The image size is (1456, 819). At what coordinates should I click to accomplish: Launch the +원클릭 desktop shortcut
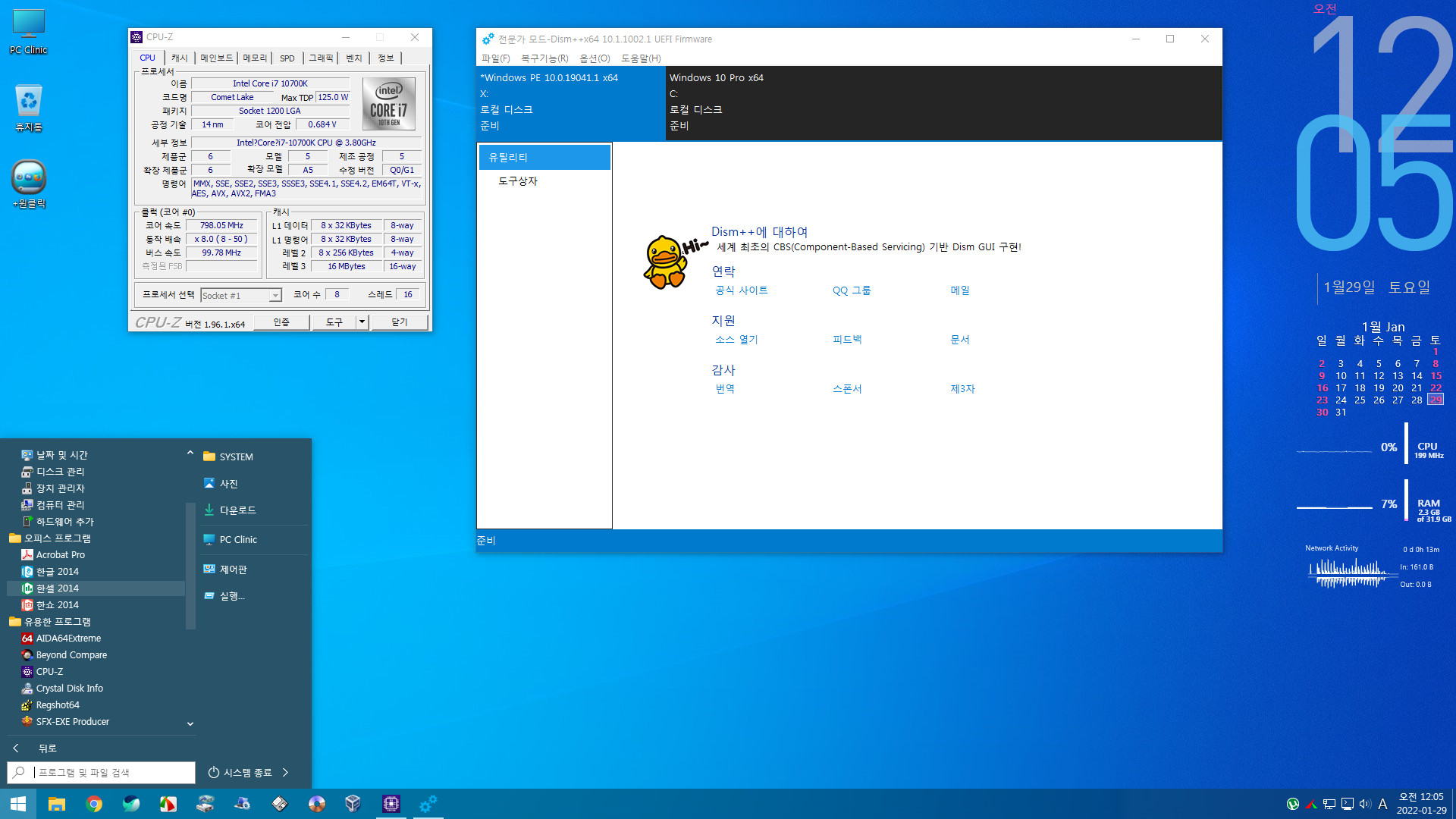(x=29, y=184)
